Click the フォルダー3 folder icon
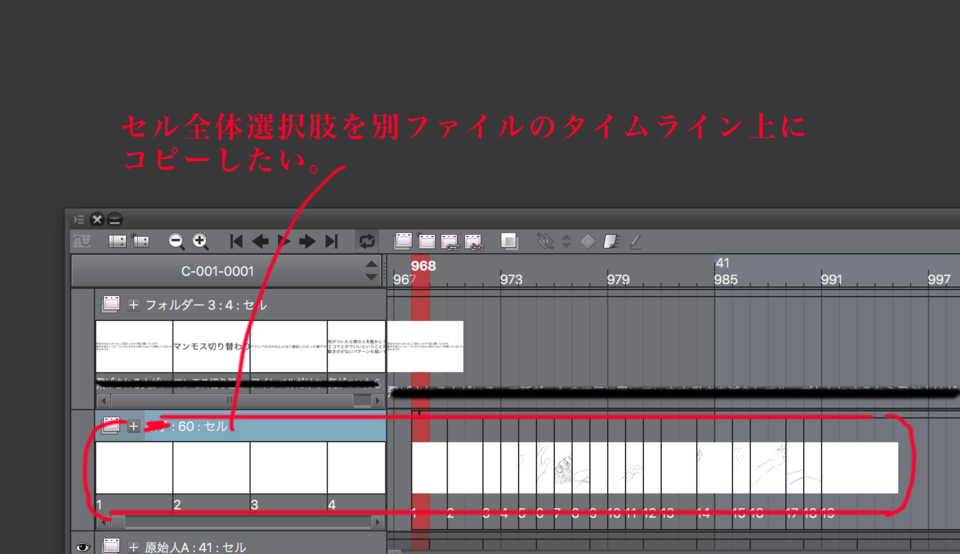Image resolution: width=960 pixels, height=554 pixels. coord(111,304)
